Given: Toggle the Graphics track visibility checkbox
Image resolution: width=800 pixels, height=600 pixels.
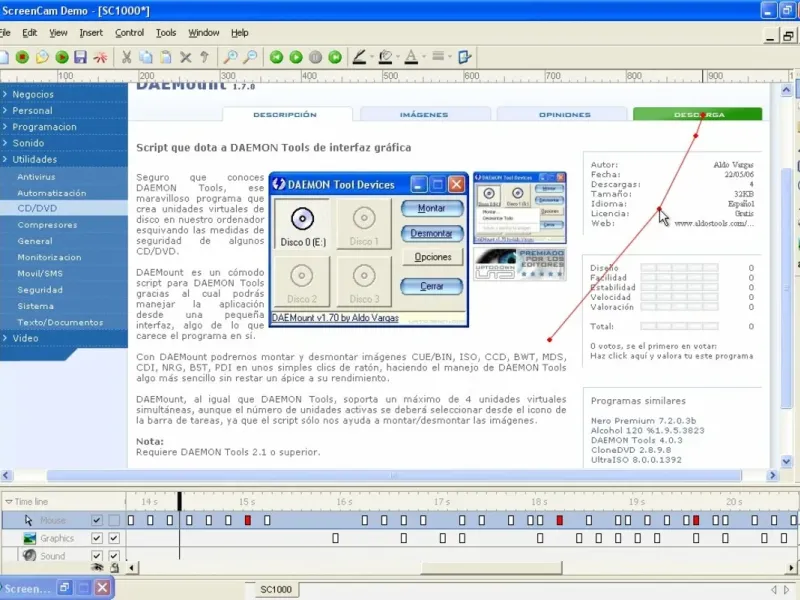Looking at the screenshot, I should point(96,538).
